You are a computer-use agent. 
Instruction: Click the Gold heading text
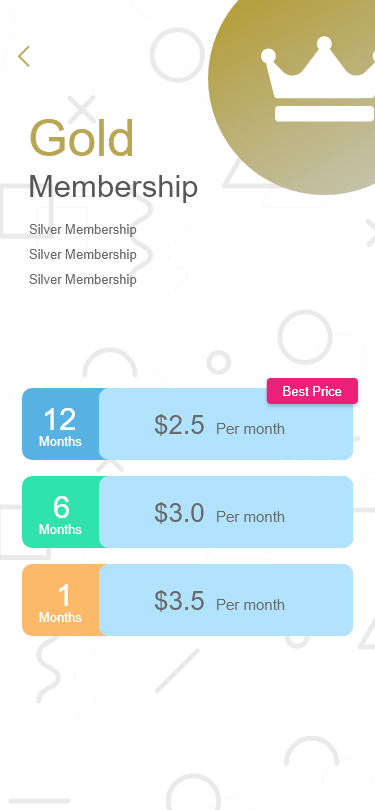[82, 138]
